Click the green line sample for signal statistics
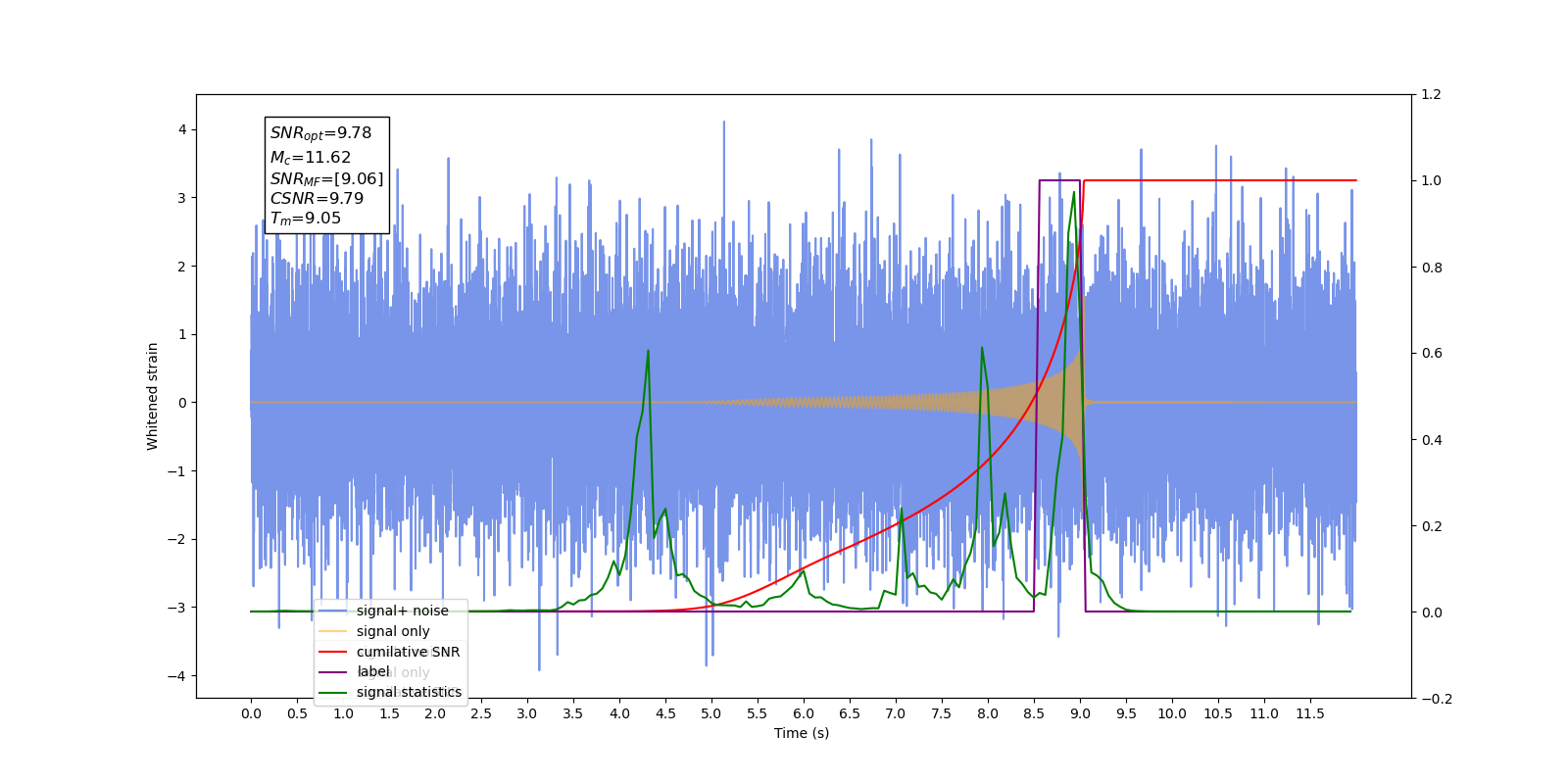 [x=333, y=692]
